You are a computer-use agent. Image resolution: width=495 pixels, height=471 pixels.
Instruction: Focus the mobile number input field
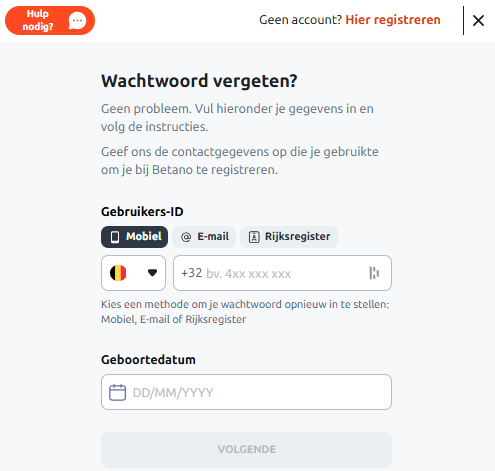pyautogui.click(x=282, y=273)
